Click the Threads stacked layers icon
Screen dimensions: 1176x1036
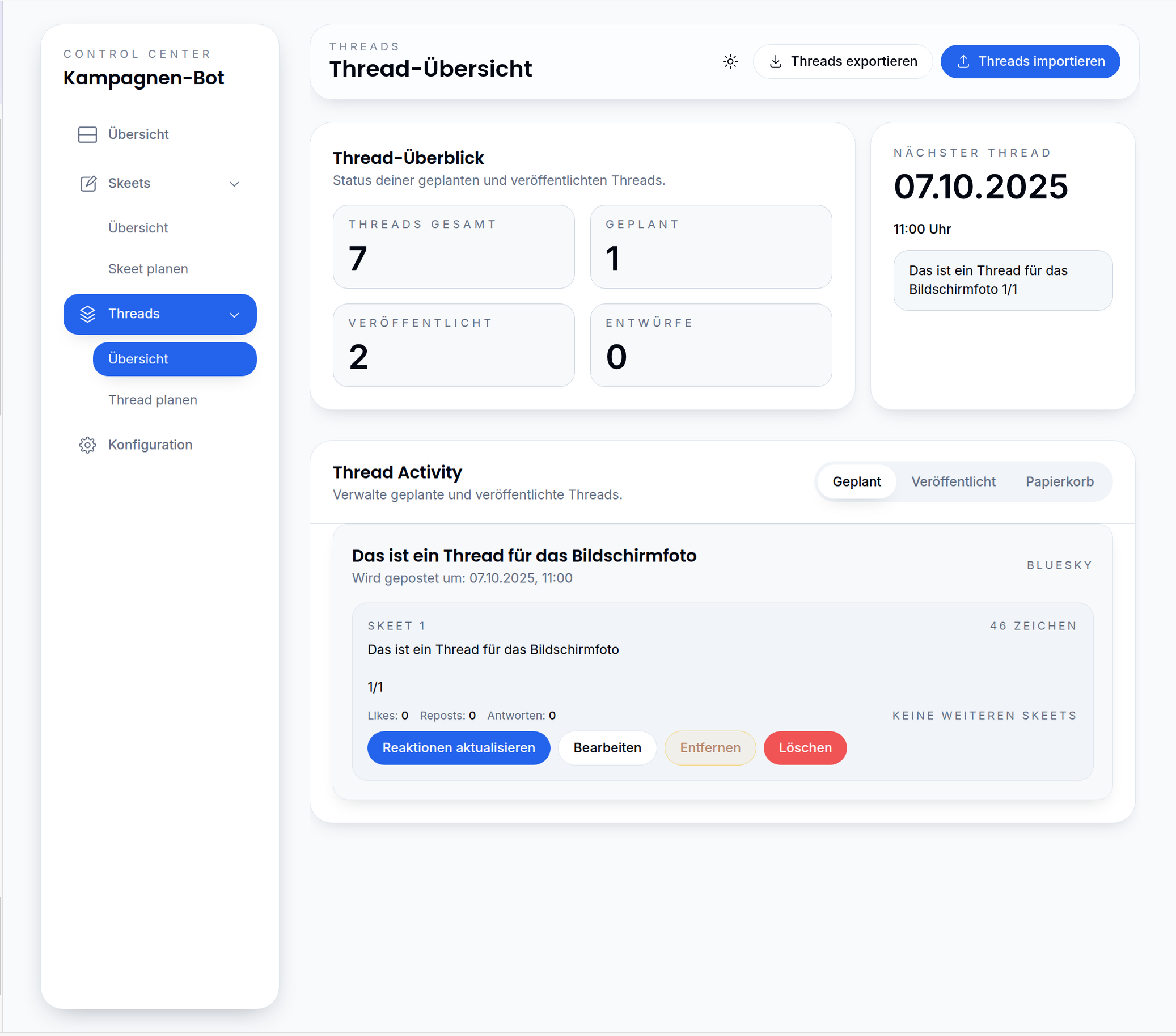click(x=87, y=314)
